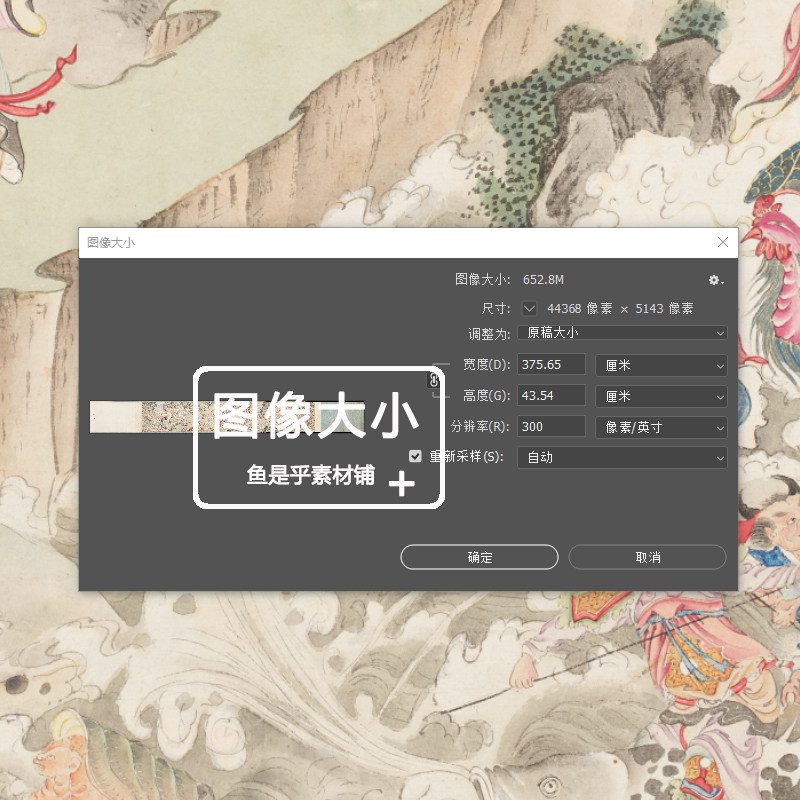Cancel the dialog with 取消
Viewport: 800px width, 800px height.
point(646,557)
